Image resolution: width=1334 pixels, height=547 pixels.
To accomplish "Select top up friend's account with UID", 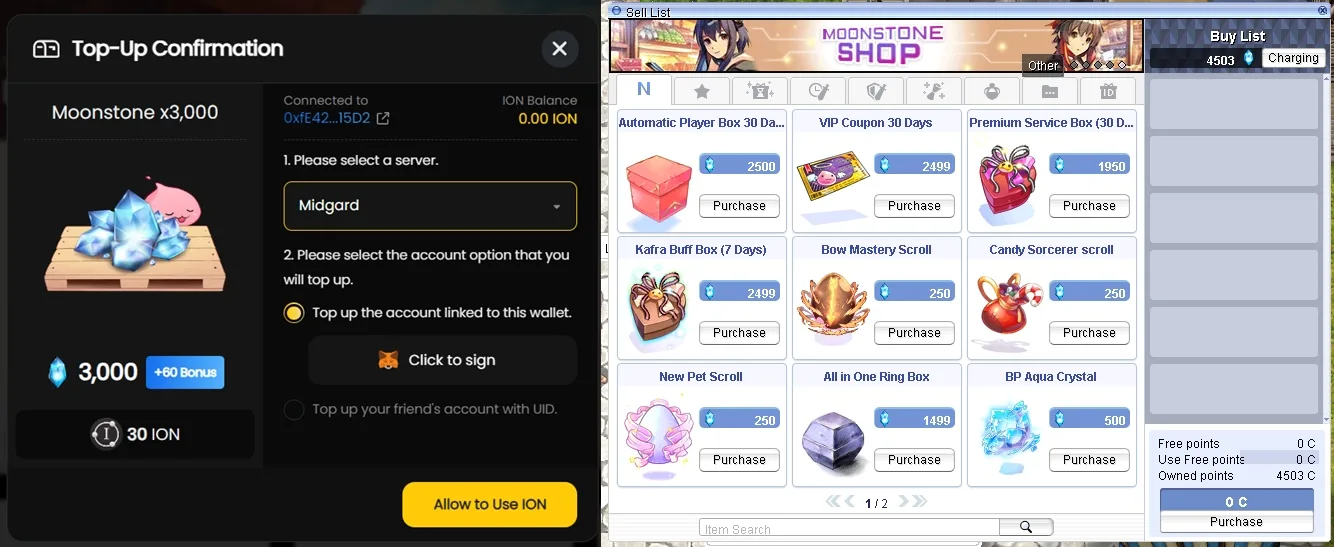I will pyautogui.click(x=421, y=409).
